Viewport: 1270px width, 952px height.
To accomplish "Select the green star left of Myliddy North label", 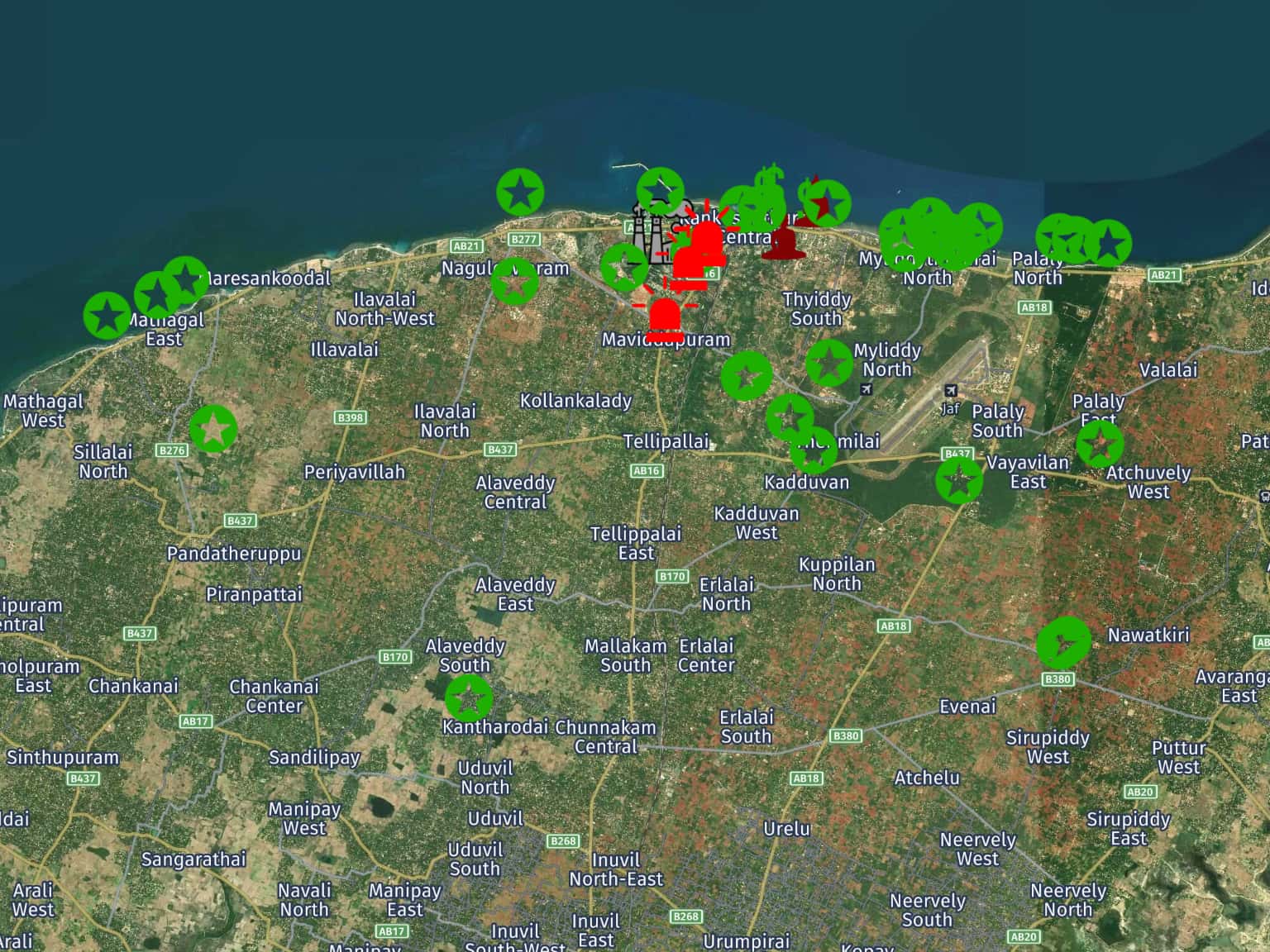I will click(828, 362).
